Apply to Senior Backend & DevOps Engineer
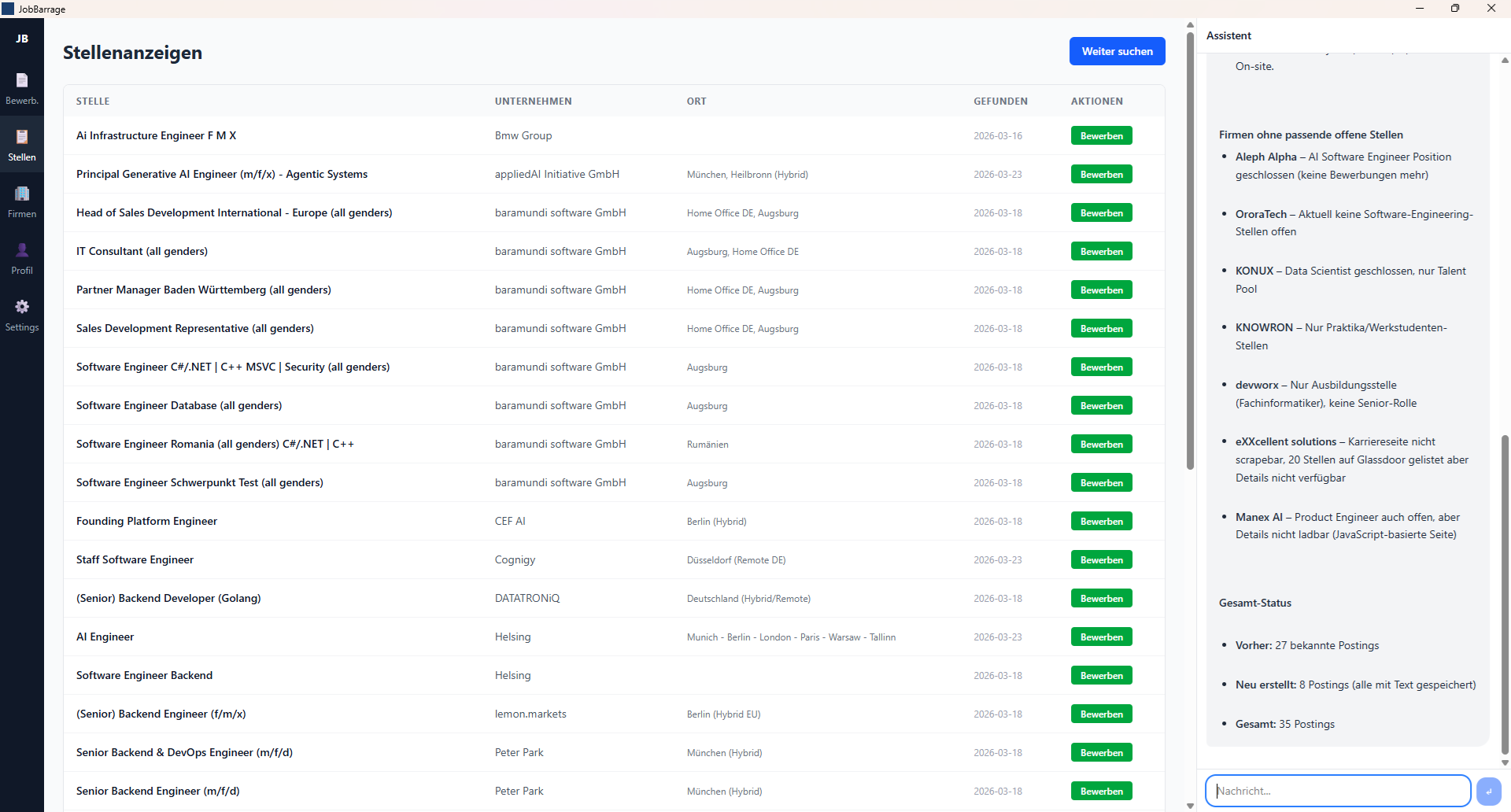Screen dimensions: 1511x812 point(1101,752)
